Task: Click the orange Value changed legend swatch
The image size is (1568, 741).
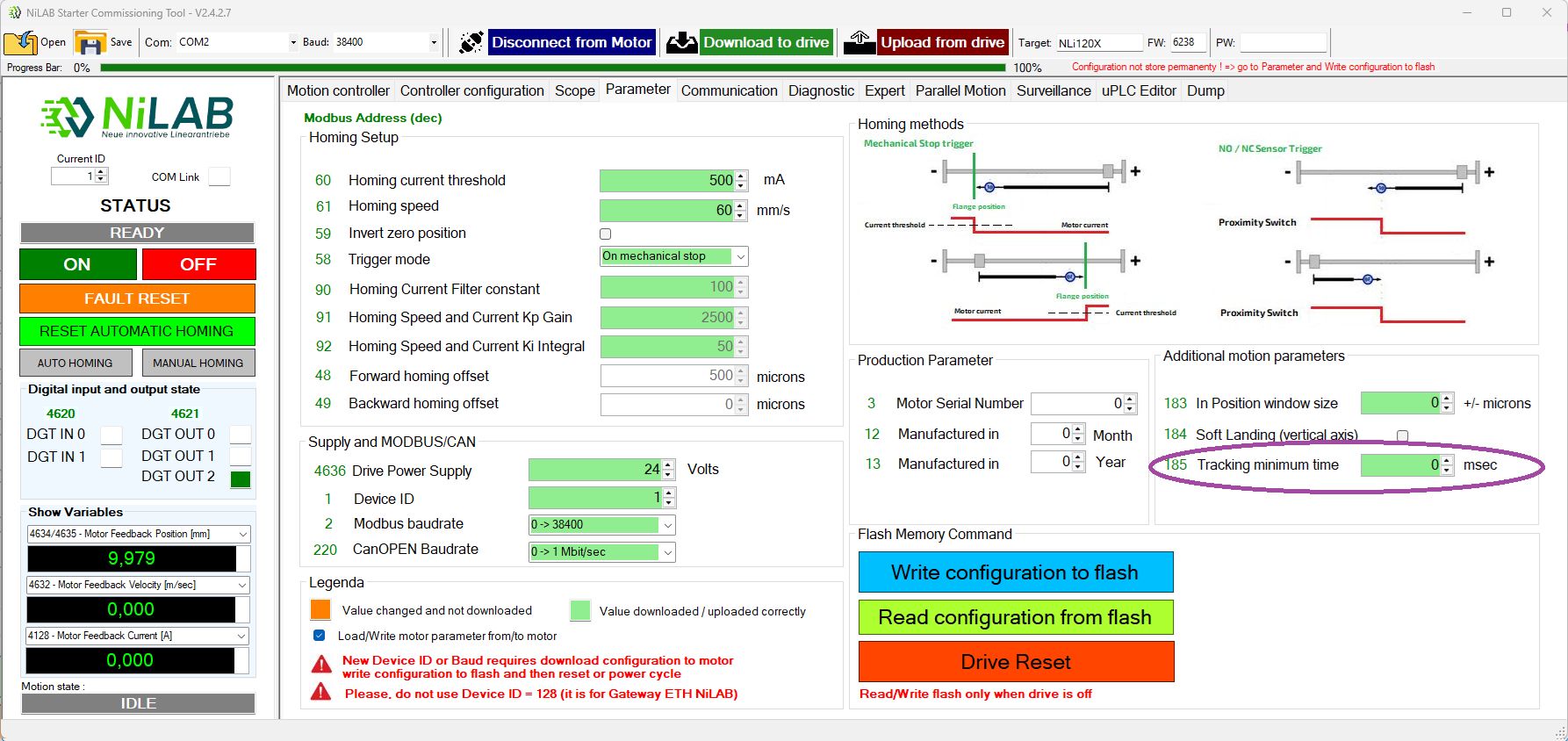Action: click(320, 610)
